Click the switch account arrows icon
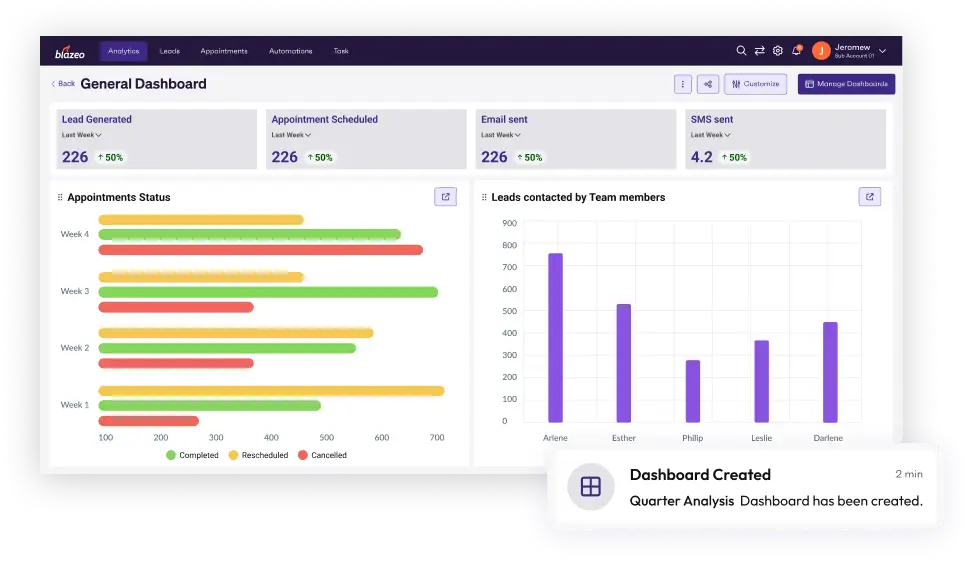Image resolution: width=974 pixels, height=565 pixels. coord(759,51)
